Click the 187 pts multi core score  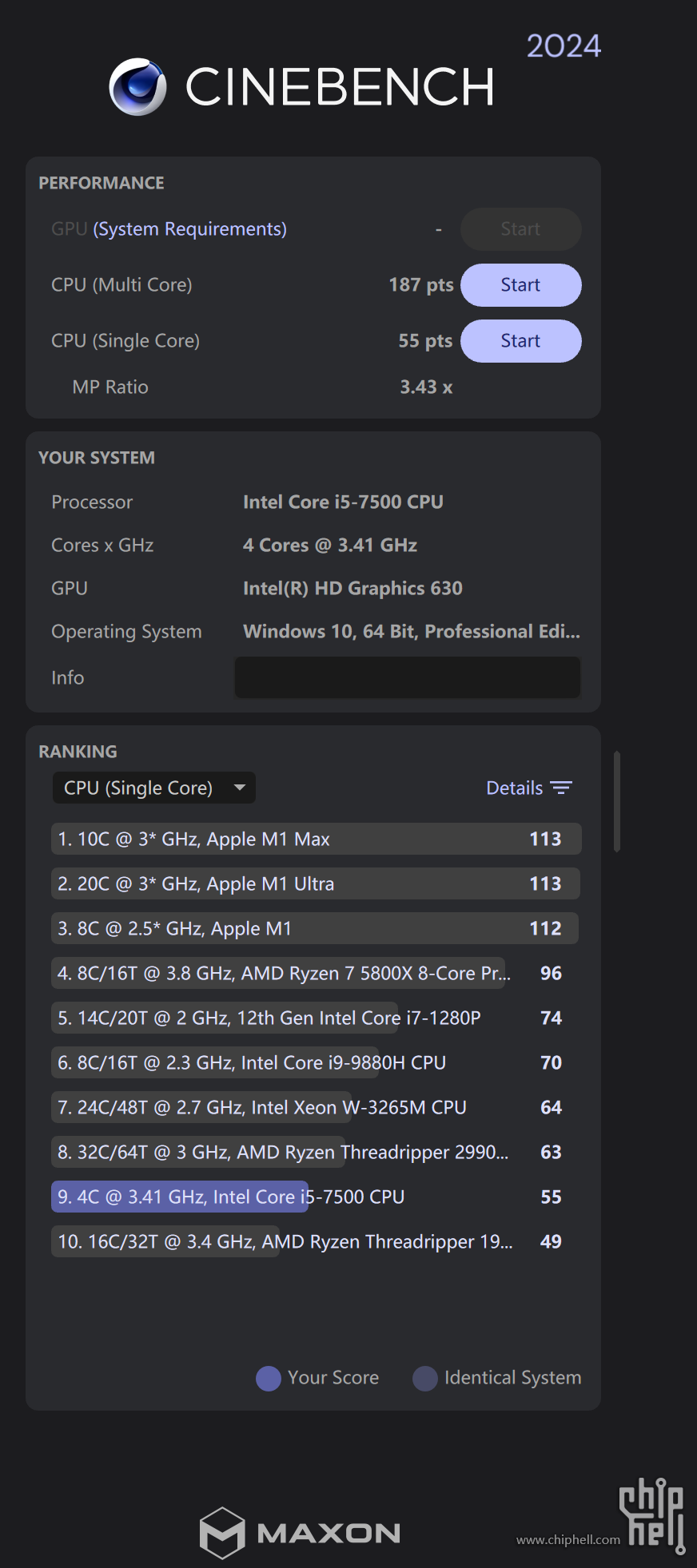(421, 285)
